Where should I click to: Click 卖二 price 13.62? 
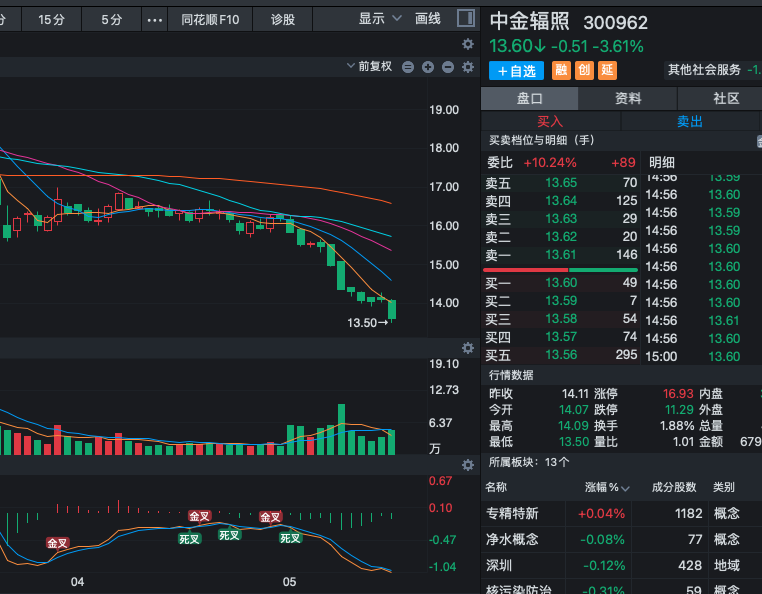pos(561,237)
